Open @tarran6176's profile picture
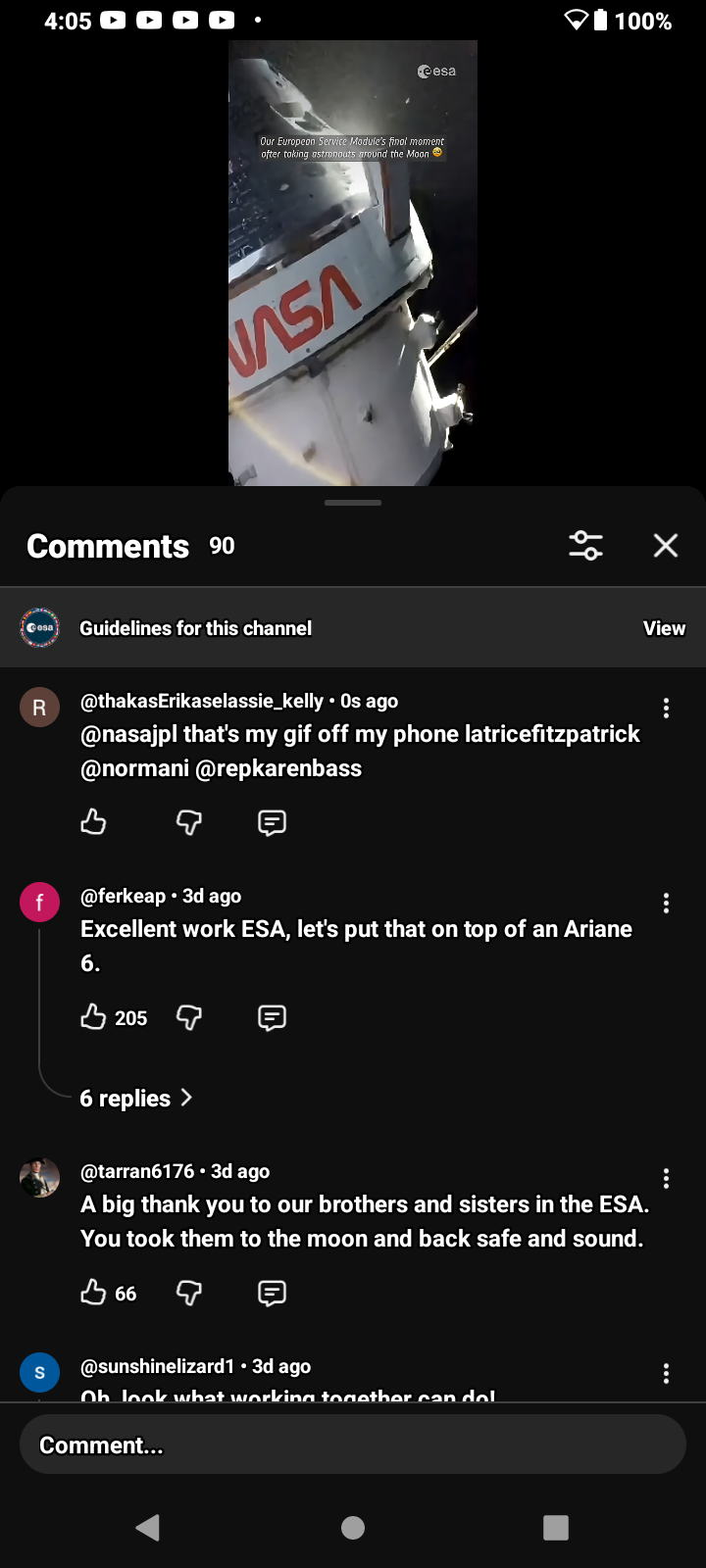 (40, 1177)
